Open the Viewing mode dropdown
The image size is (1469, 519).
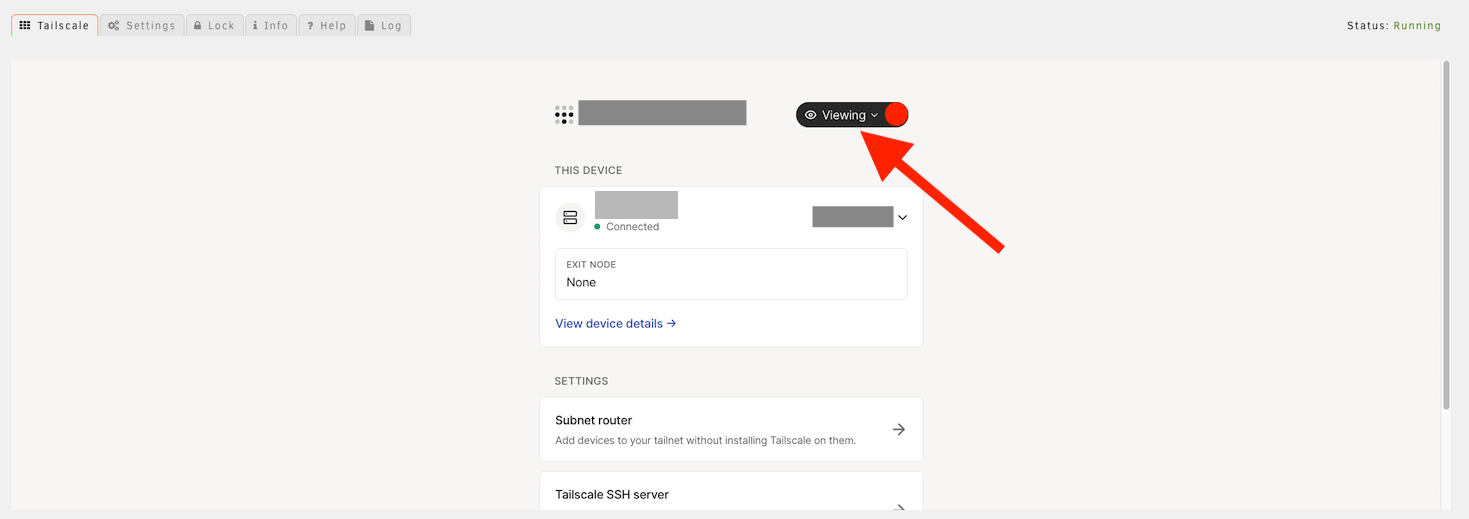click(842, 115)
